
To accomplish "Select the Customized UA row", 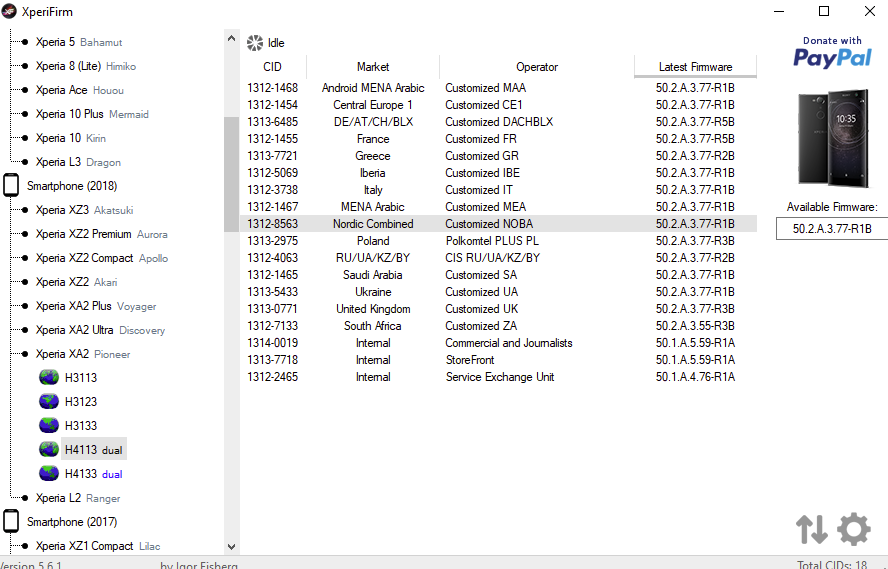I will pos(498,292).
